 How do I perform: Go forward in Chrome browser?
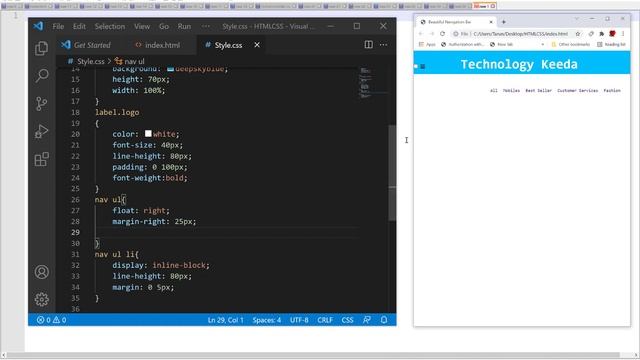(431, 34)
